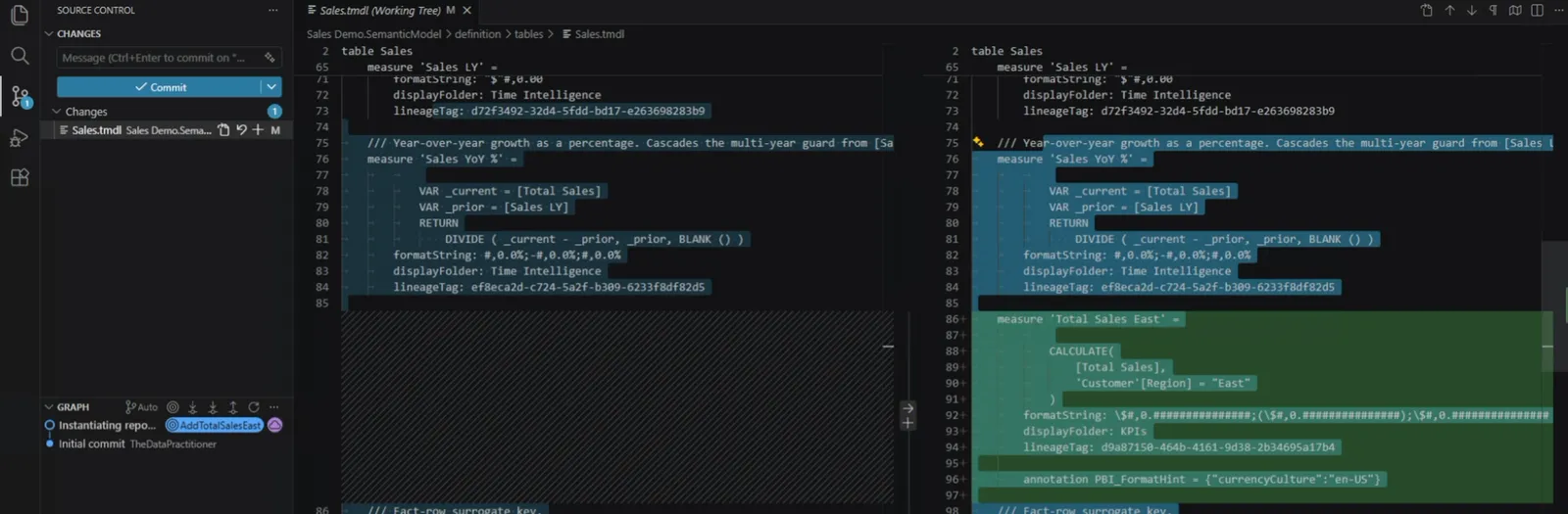Collapse the Changes file group
The width and height of the screenshot is (1568, 514).
click(x=86, y=112)
